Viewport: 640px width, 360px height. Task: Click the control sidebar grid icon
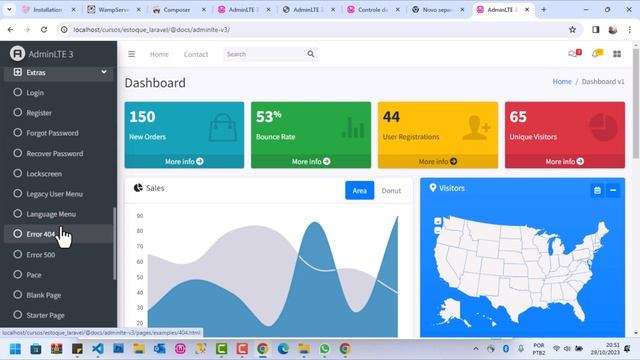617,54
